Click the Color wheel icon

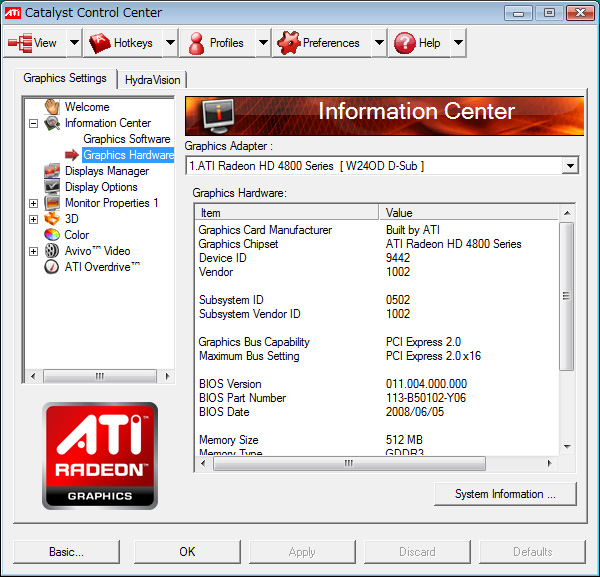coord(52,235)
